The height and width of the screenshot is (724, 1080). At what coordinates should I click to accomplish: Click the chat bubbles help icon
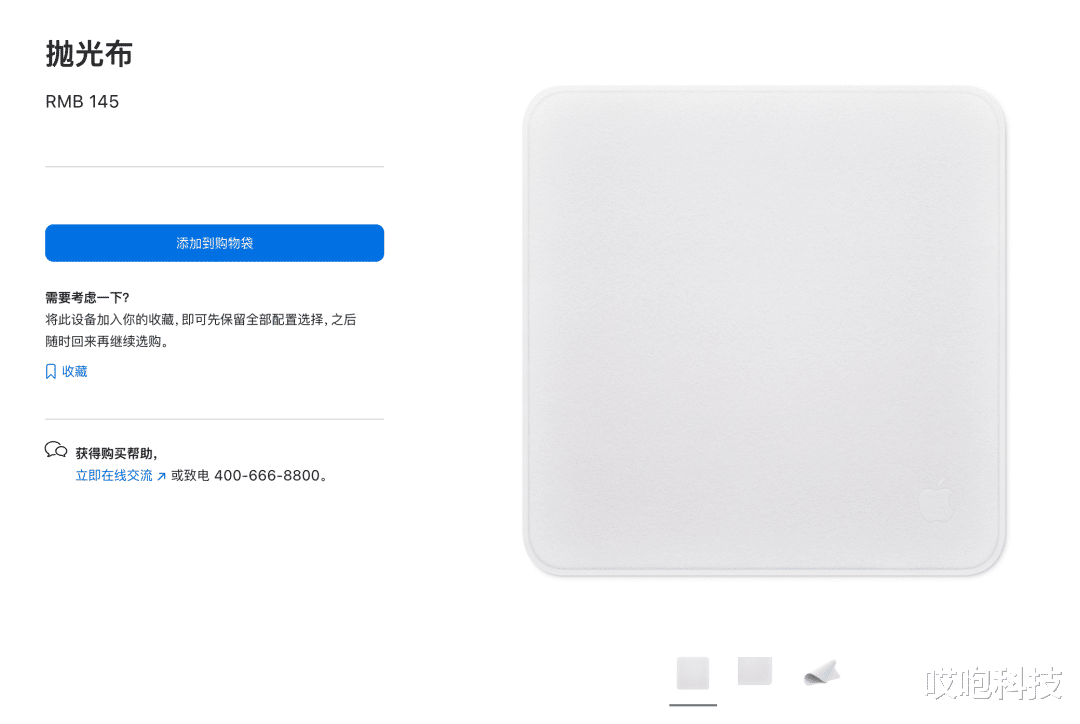(x=56, y=450)
